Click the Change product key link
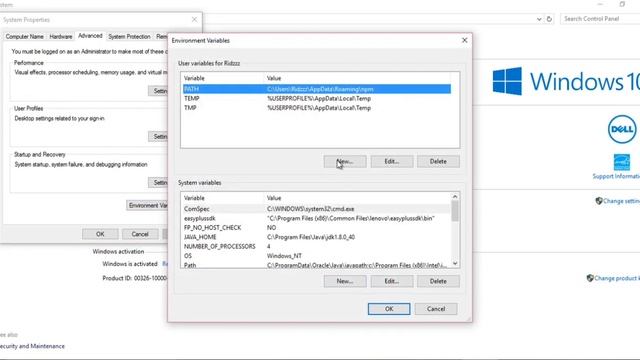Viewport: 640px width, 360px height. coord(617,278)
